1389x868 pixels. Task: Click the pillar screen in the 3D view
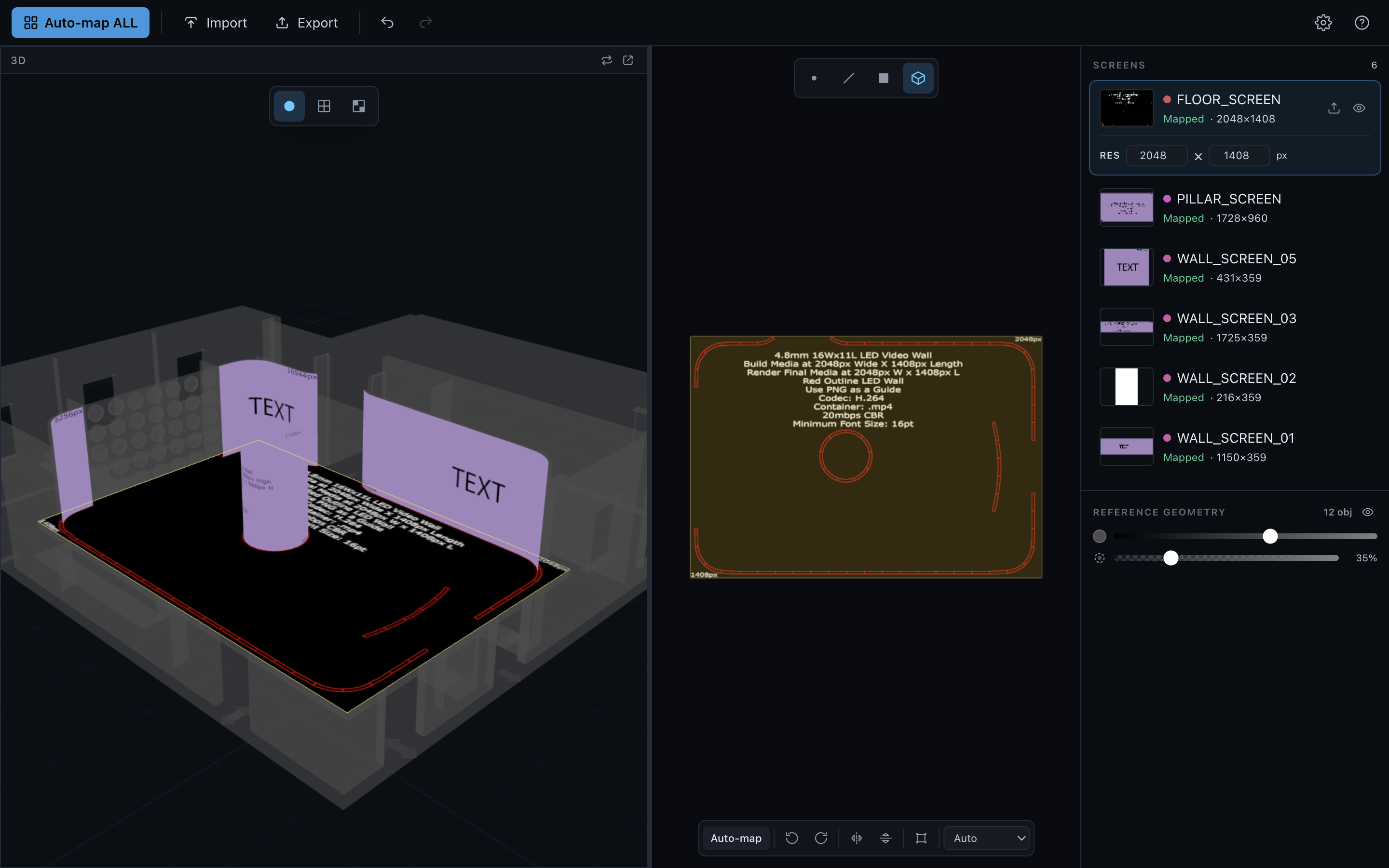click(x=274, y=500)
